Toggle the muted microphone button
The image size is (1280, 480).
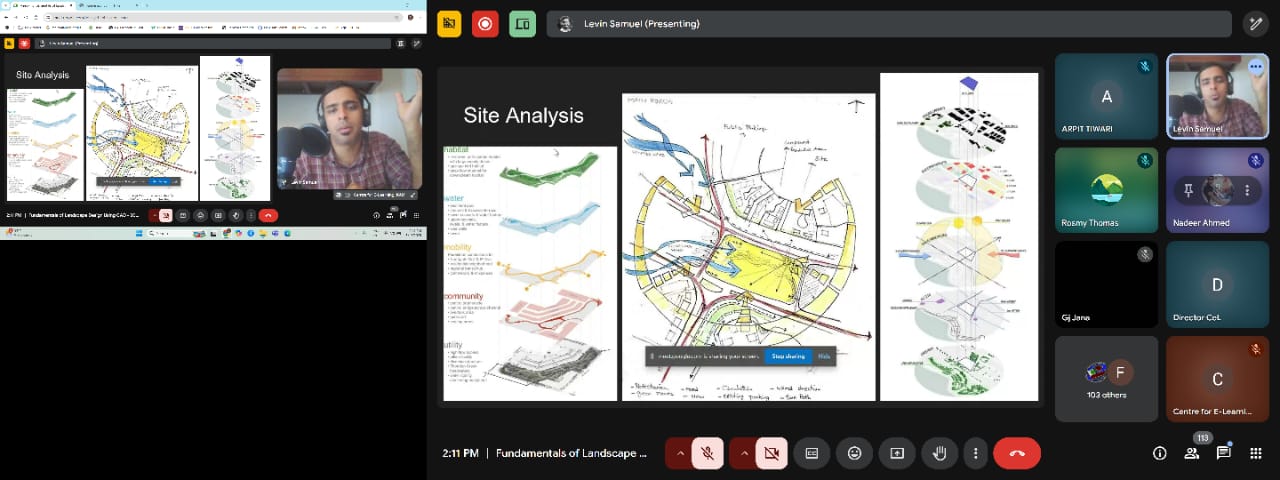pyautogui.click(x=707, y=453)
